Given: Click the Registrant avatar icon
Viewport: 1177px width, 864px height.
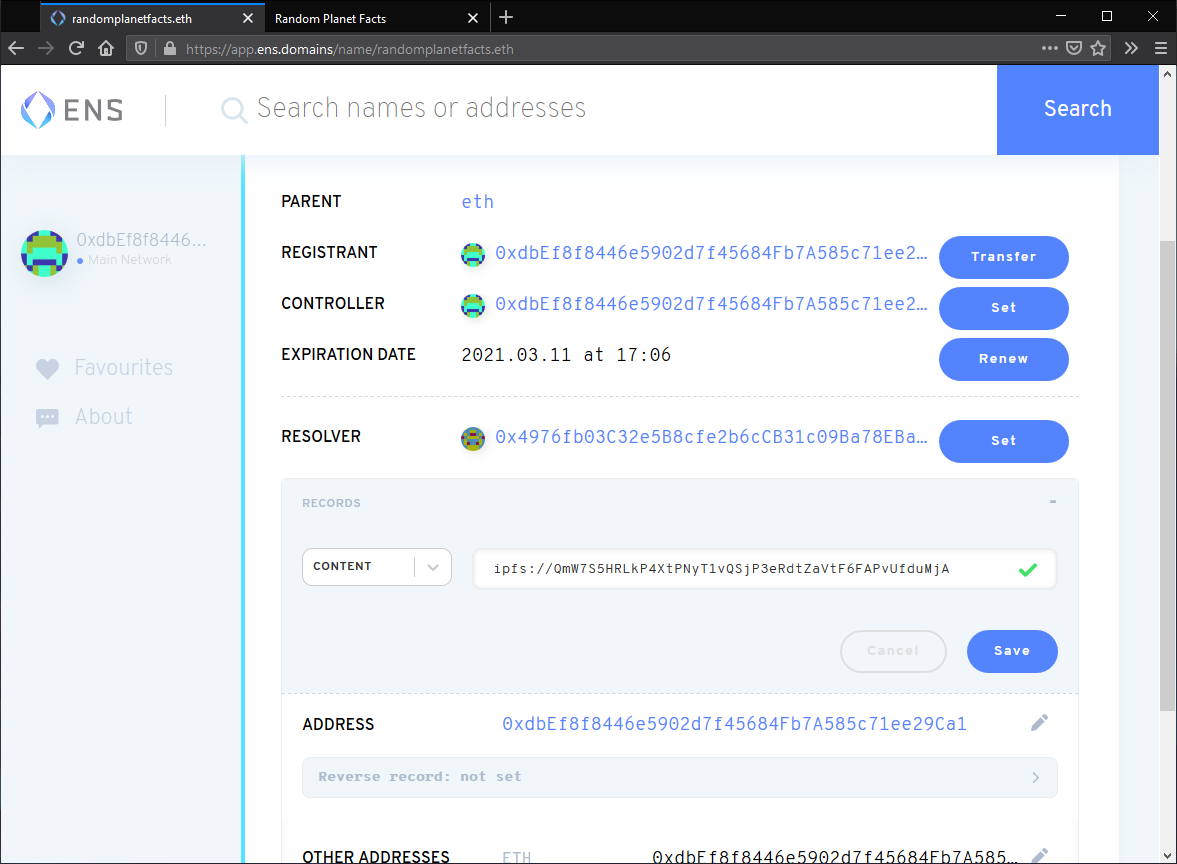Looking at the screenshot, I should (x=472, y=254).
